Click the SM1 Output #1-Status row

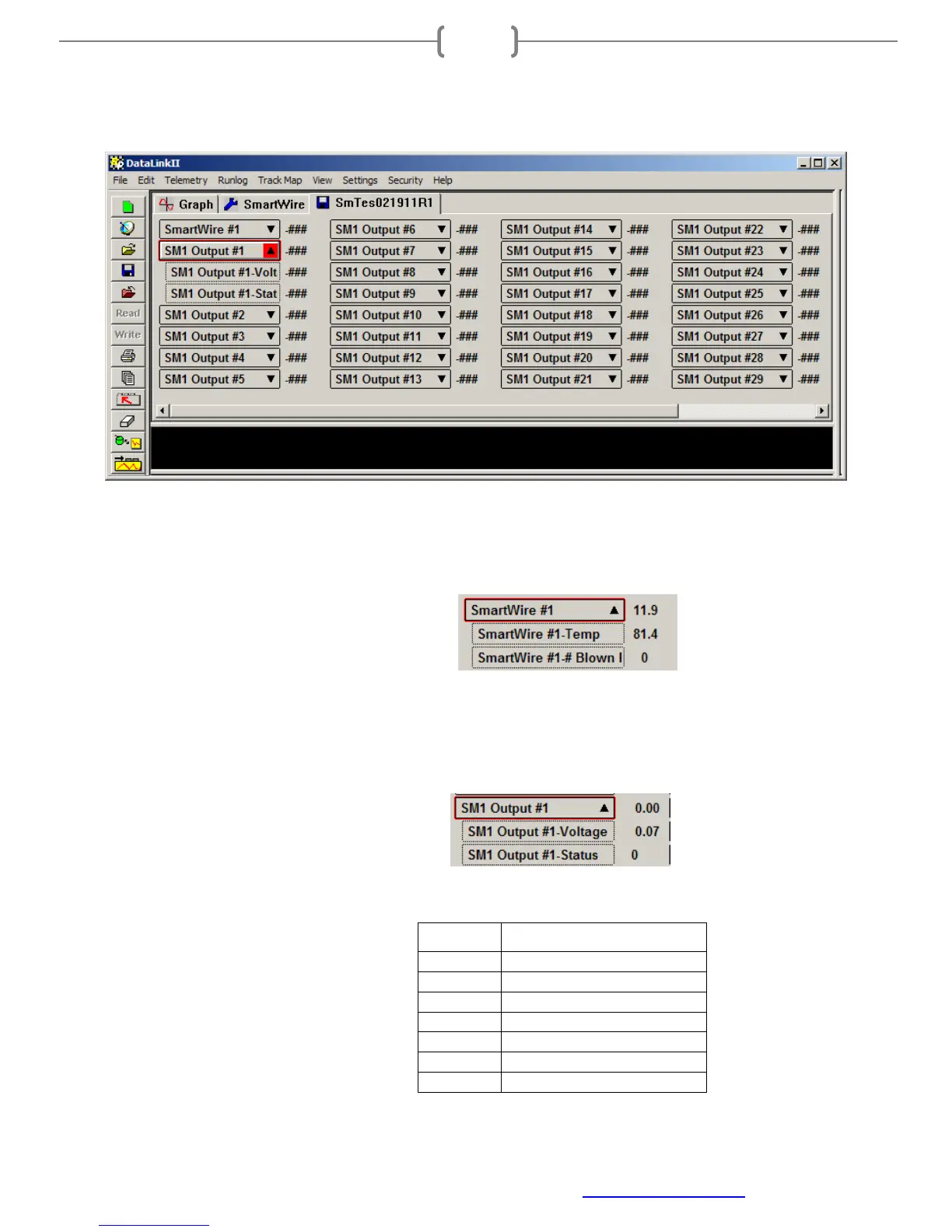537,855
